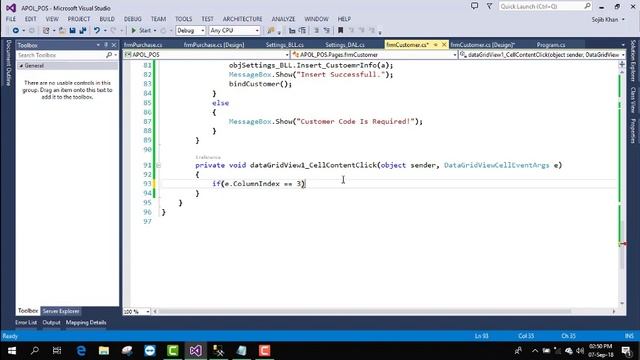Open the TEAM menu
The height and width of the screenshot is (360, 640).
(x=158, y=19)
